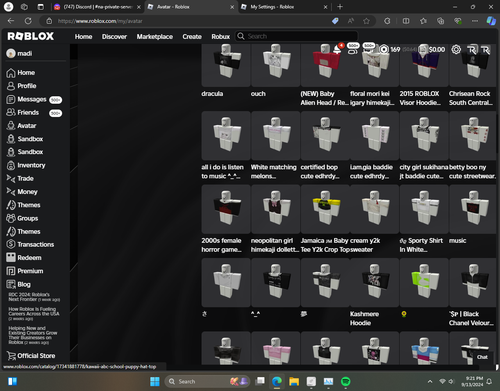Go to Home in the top navigation
Image resolution: width=500 pixels, height=391 pixels.
[83, 37]
